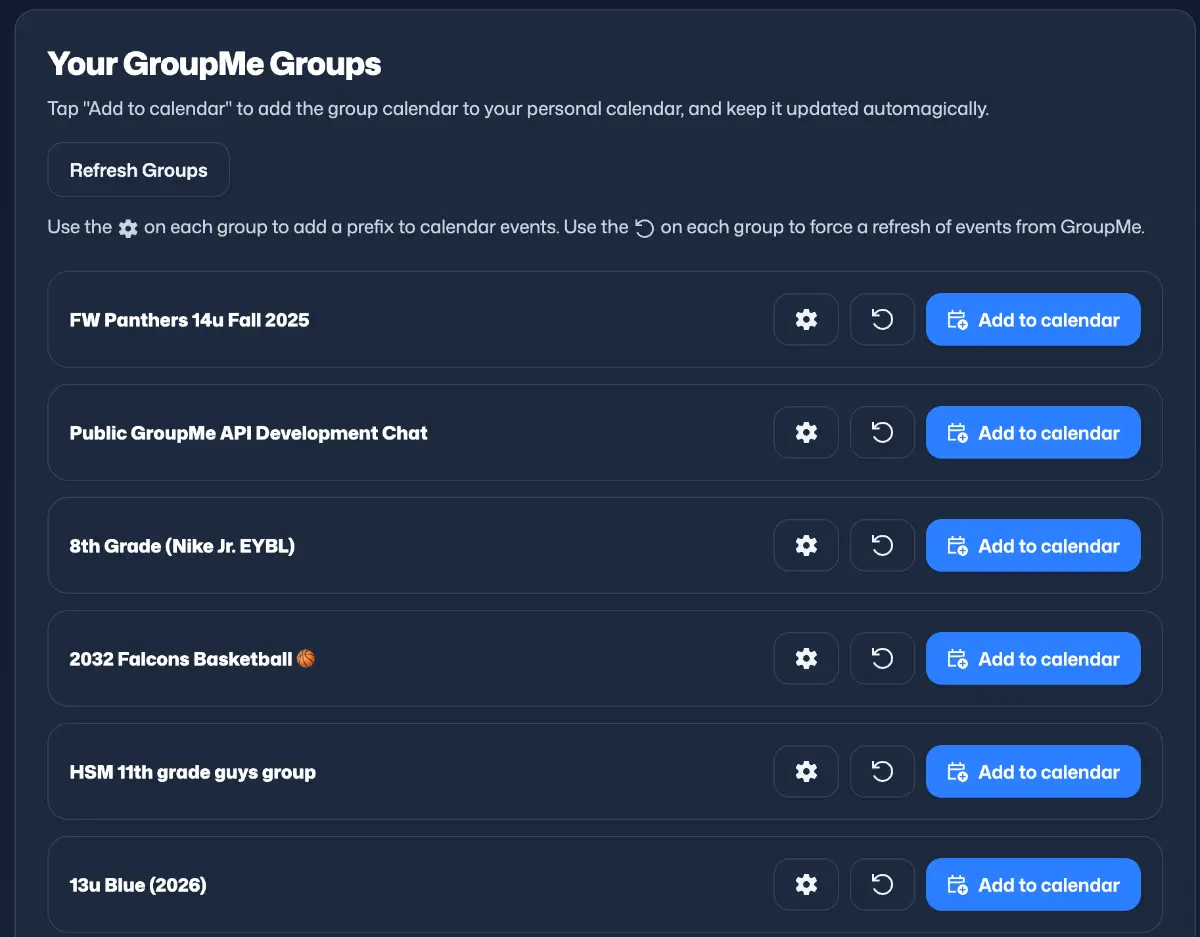The height and width of the screenshot is (937, 1200).
Task: Refresh events for Public GroupMe API Development Chat
Action: click(882, 433)
